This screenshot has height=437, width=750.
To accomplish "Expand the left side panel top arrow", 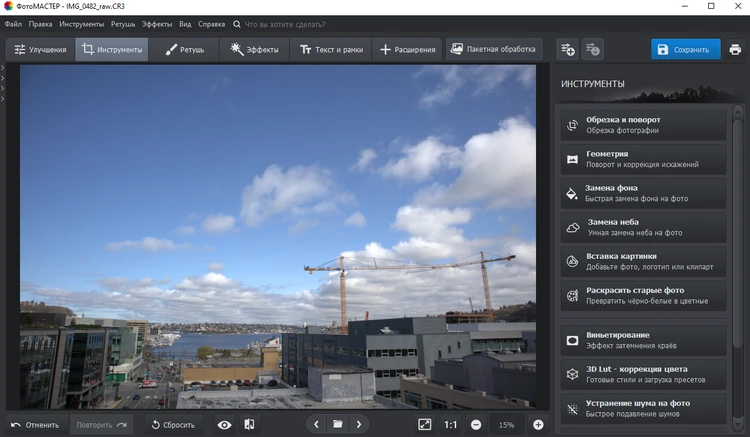I will pos(3,68).
